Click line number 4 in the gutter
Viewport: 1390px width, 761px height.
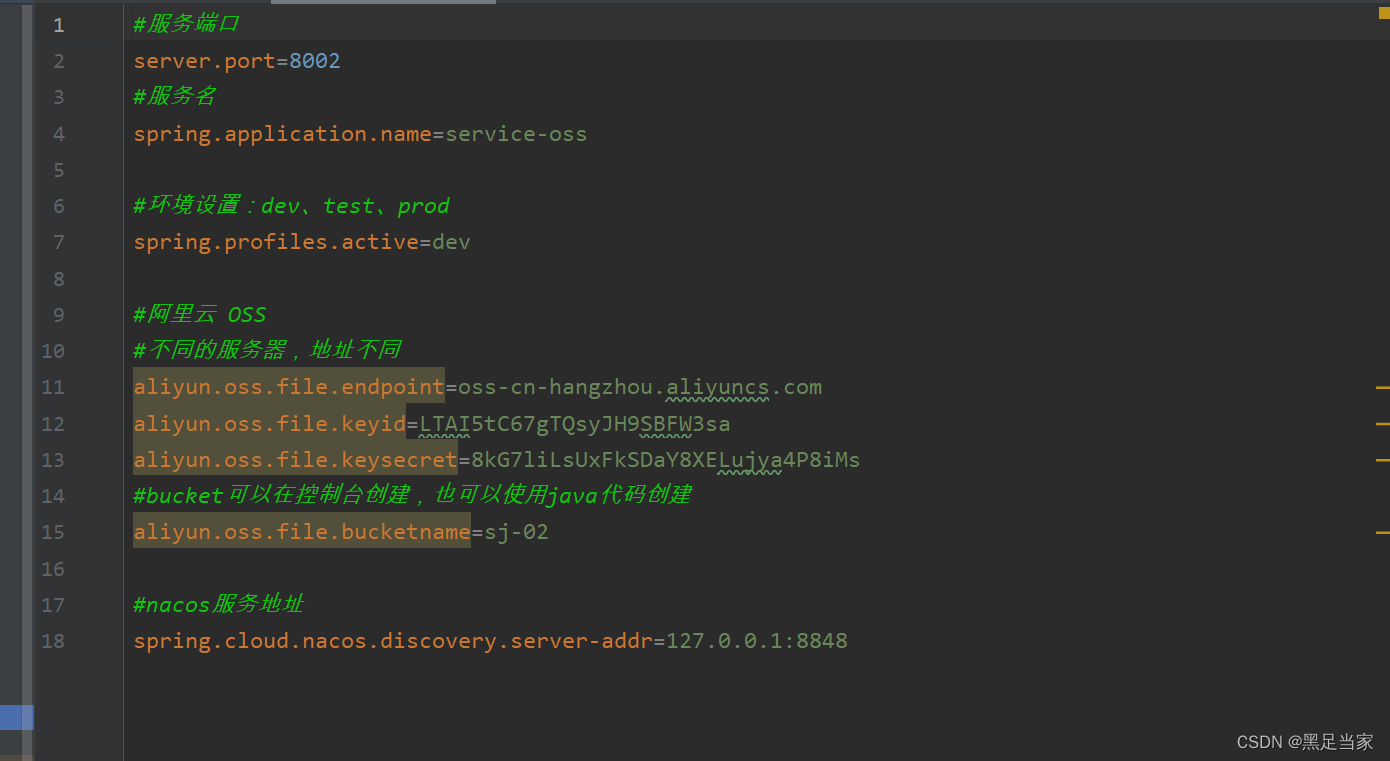[58, 134]
